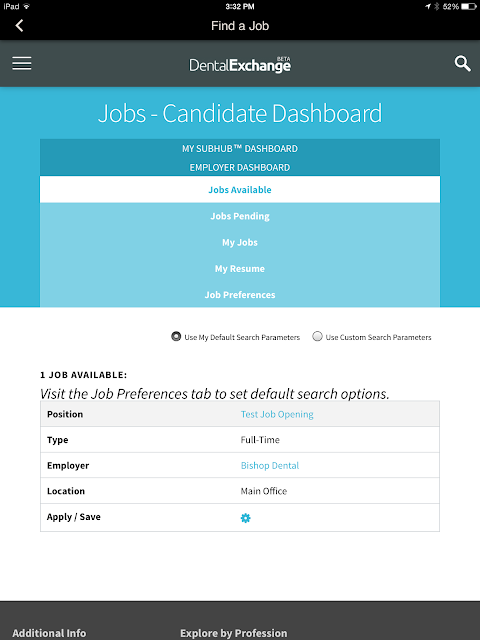480x640 pixels.
Task: Switch to EMPLOYER DASHBOARD
Action: pyautogui.click(x=240, y=167)
